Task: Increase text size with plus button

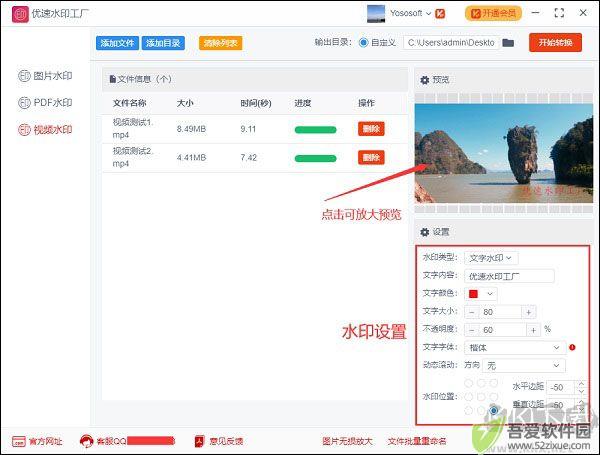Action: click(x=528, y=312)
